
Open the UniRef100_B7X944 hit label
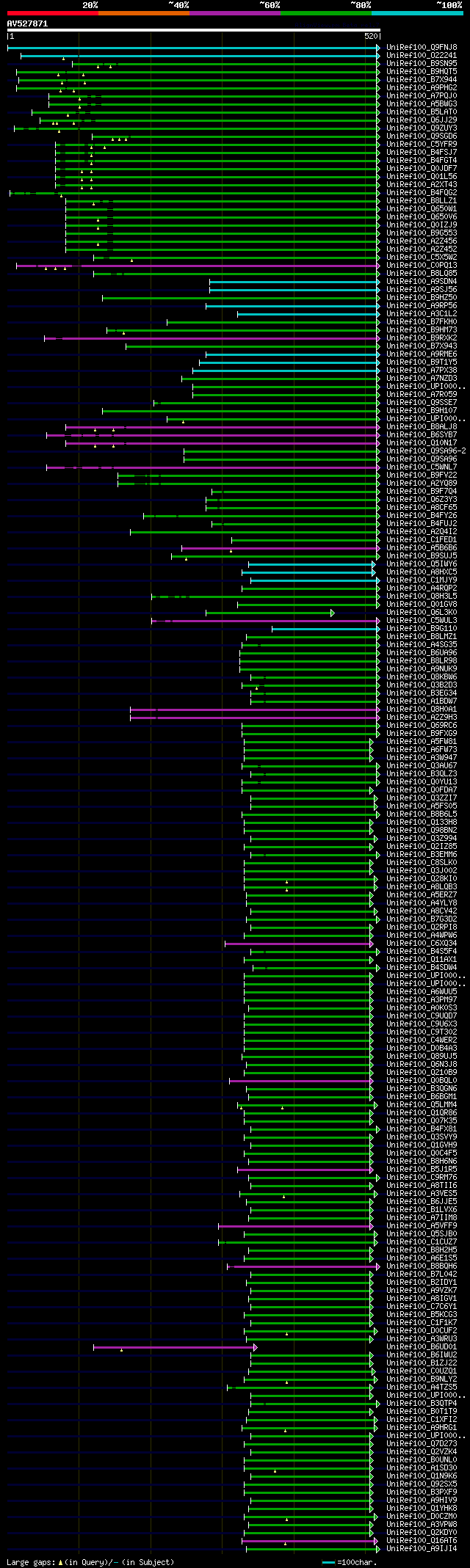tap(422, 79)
